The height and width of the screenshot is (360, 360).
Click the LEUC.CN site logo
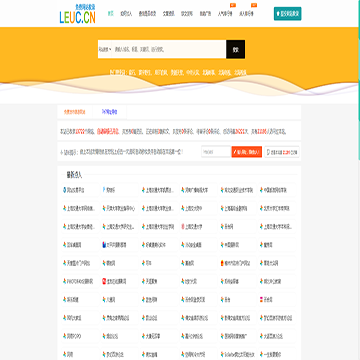pos(77,15)
